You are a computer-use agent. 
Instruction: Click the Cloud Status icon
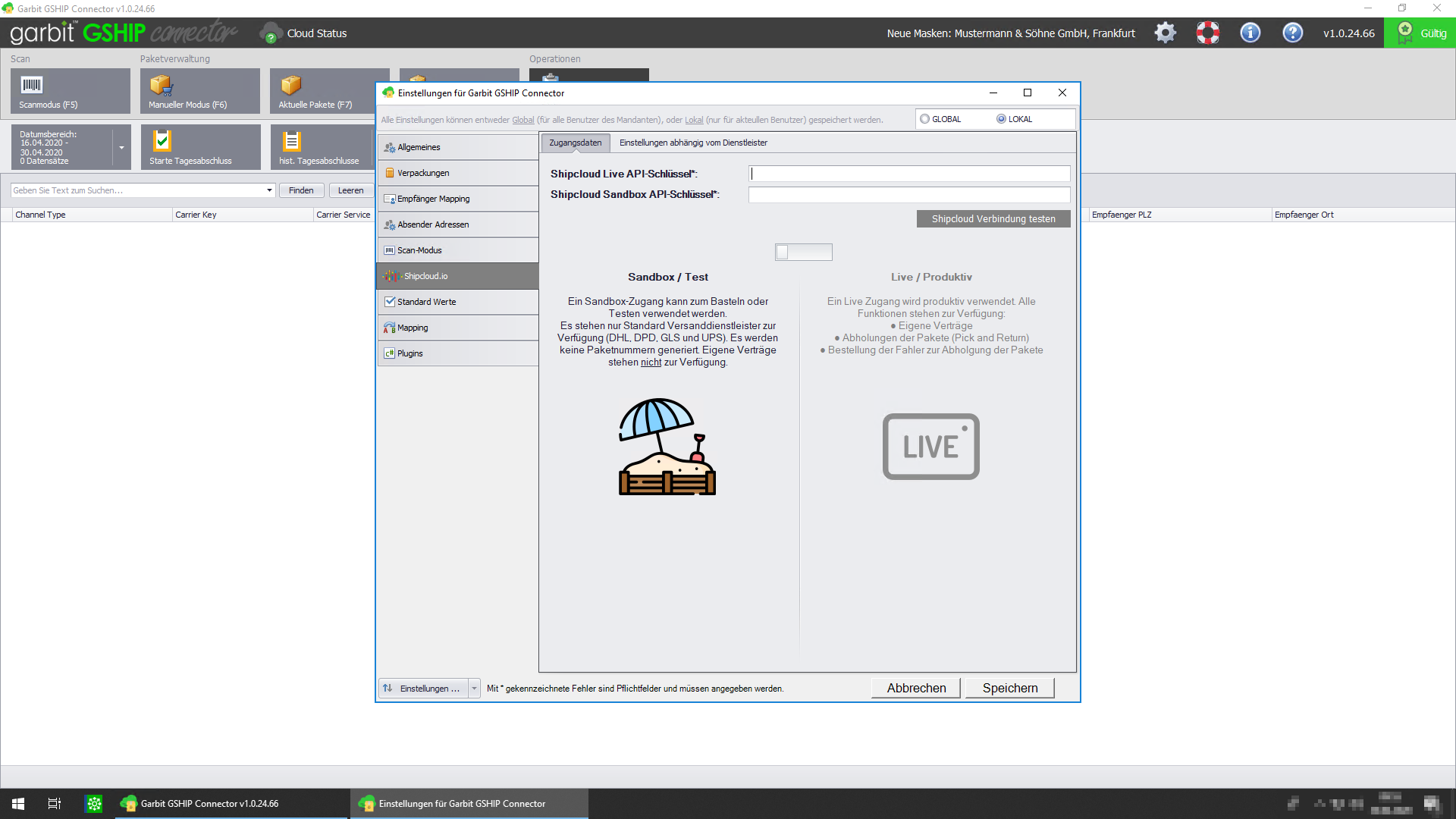pyautogui.click(x=271, y=33)
